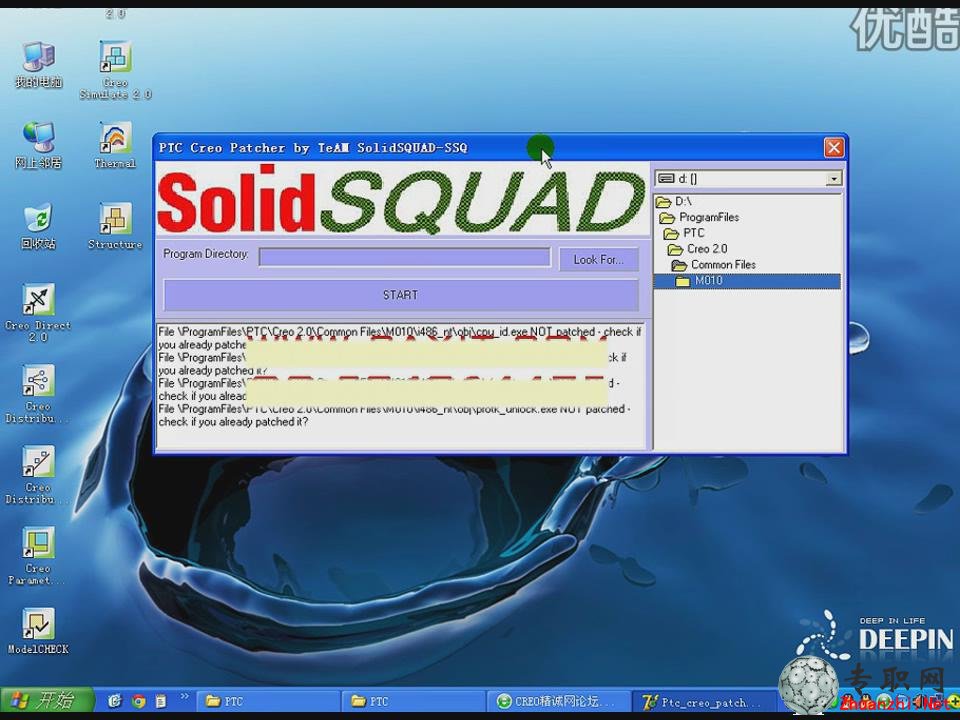Click the Look For... button

coord(599,260)
